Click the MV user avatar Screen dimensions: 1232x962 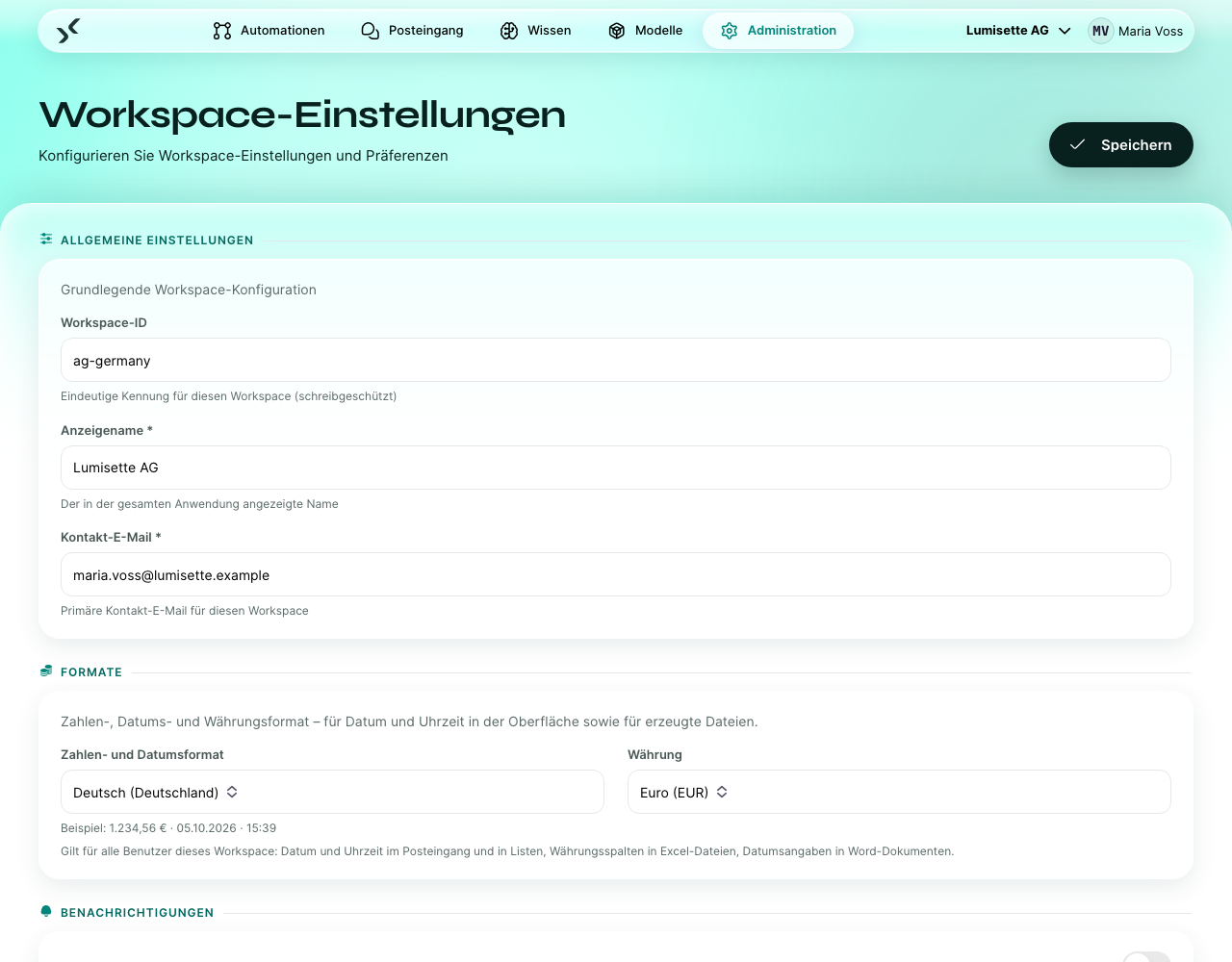tap(1101, 31)
